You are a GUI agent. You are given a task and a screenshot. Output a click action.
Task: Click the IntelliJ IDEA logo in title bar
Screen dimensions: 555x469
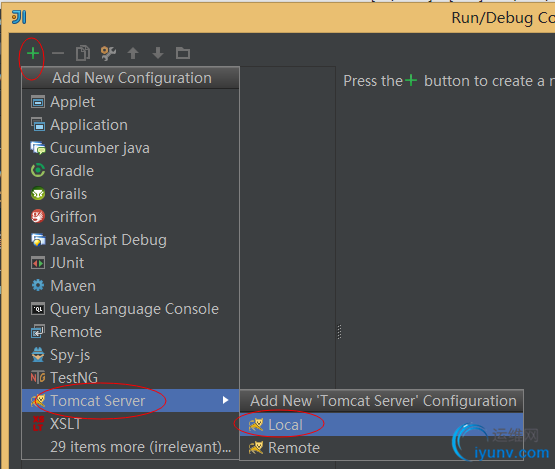(x=19, y=17)
